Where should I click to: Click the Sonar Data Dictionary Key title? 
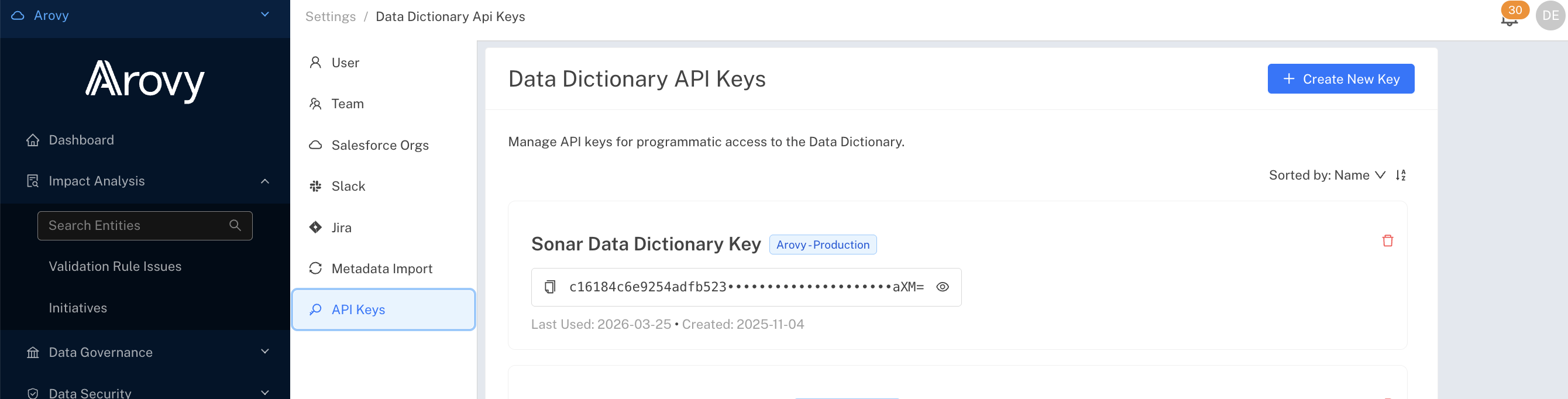(646, 244)
